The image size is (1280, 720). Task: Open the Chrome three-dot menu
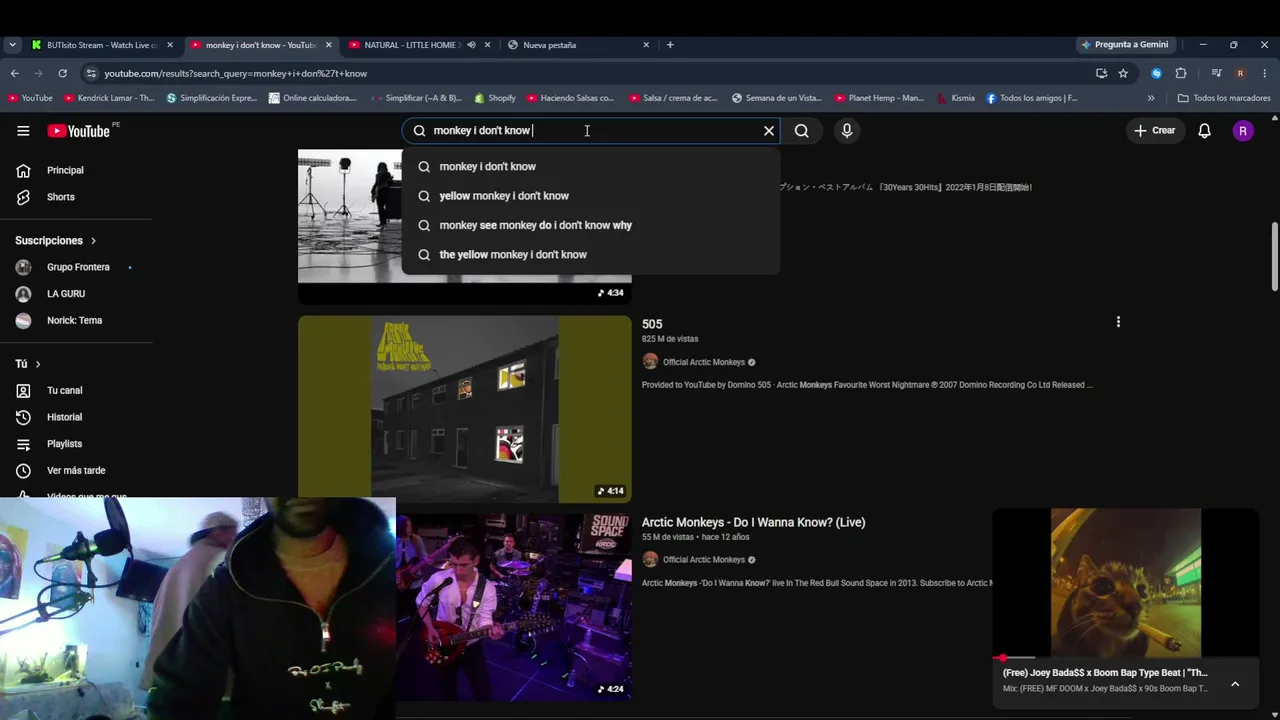[x=1264, y=73]
